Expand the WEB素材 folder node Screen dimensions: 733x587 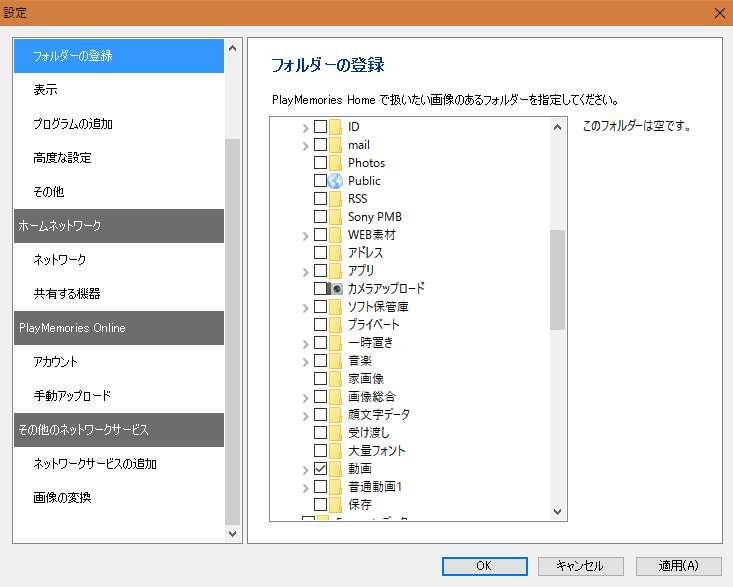click(305, 236)
